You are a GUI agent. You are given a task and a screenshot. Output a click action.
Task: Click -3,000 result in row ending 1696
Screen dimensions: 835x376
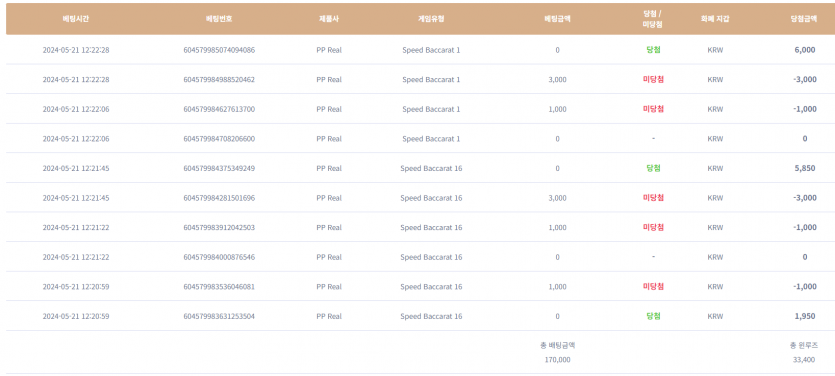804,198
